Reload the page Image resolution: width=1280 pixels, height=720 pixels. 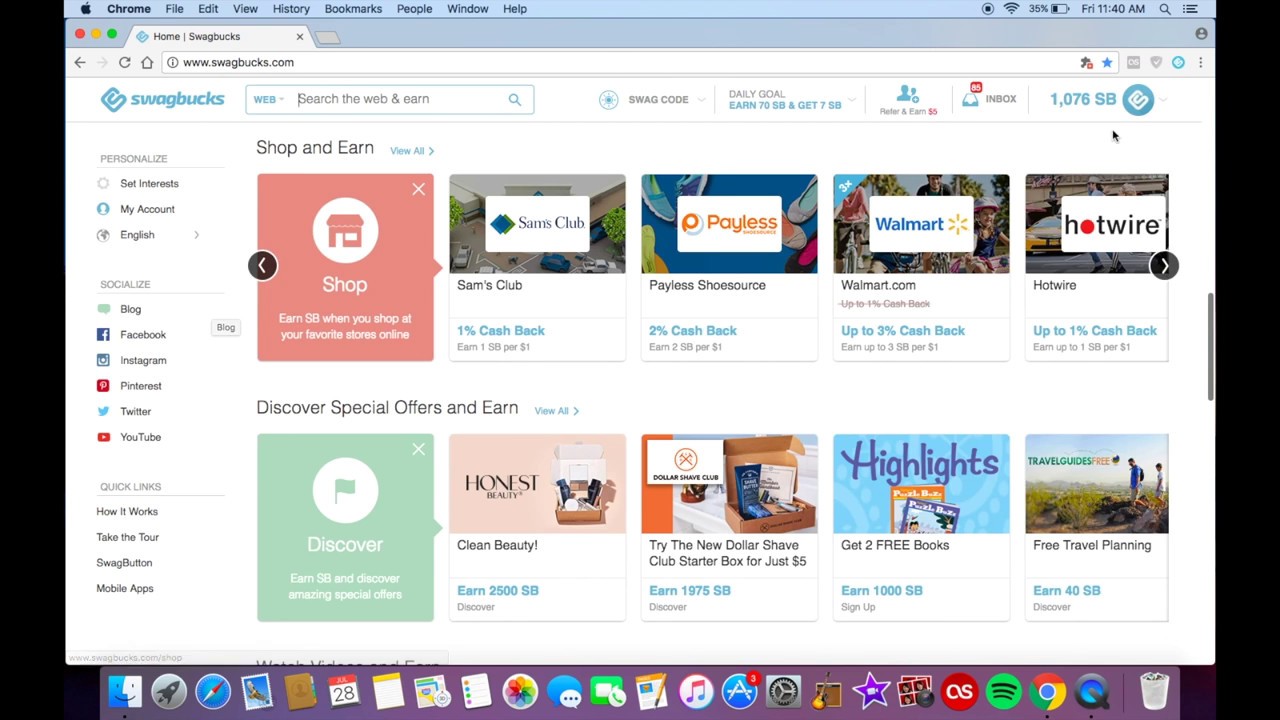pos(124,62)
